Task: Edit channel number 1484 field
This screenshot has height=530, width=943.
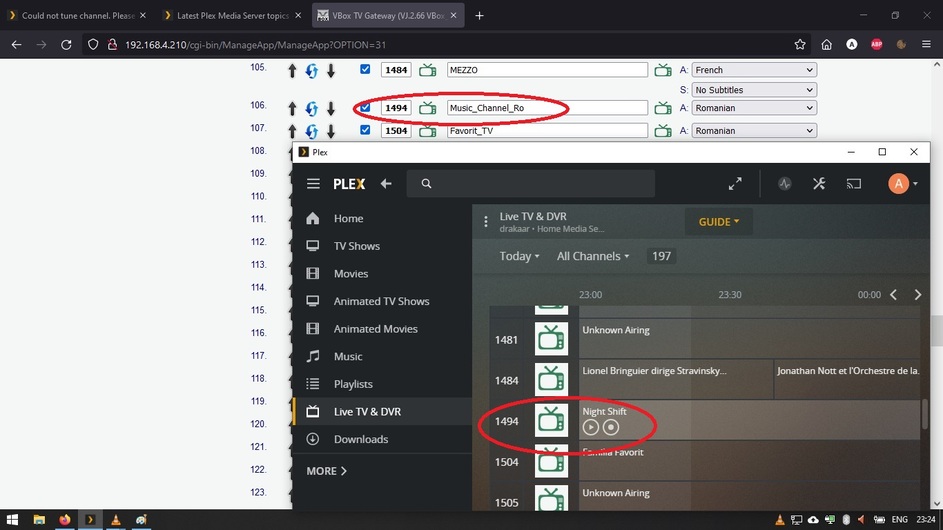Action: point(396,70)
